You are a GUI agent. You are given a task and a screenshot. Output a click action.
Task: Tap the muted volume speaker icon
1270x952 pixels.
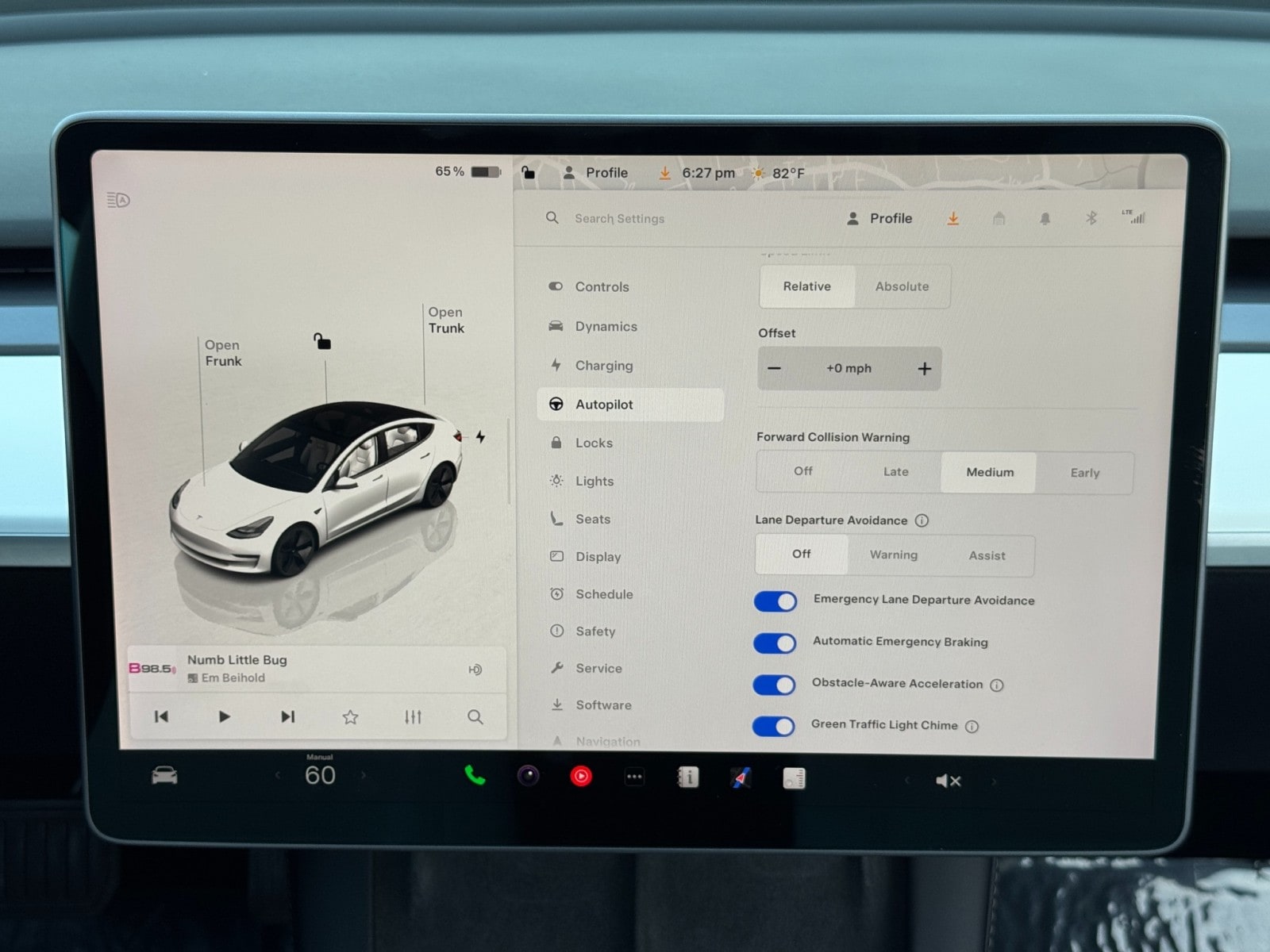948,781
